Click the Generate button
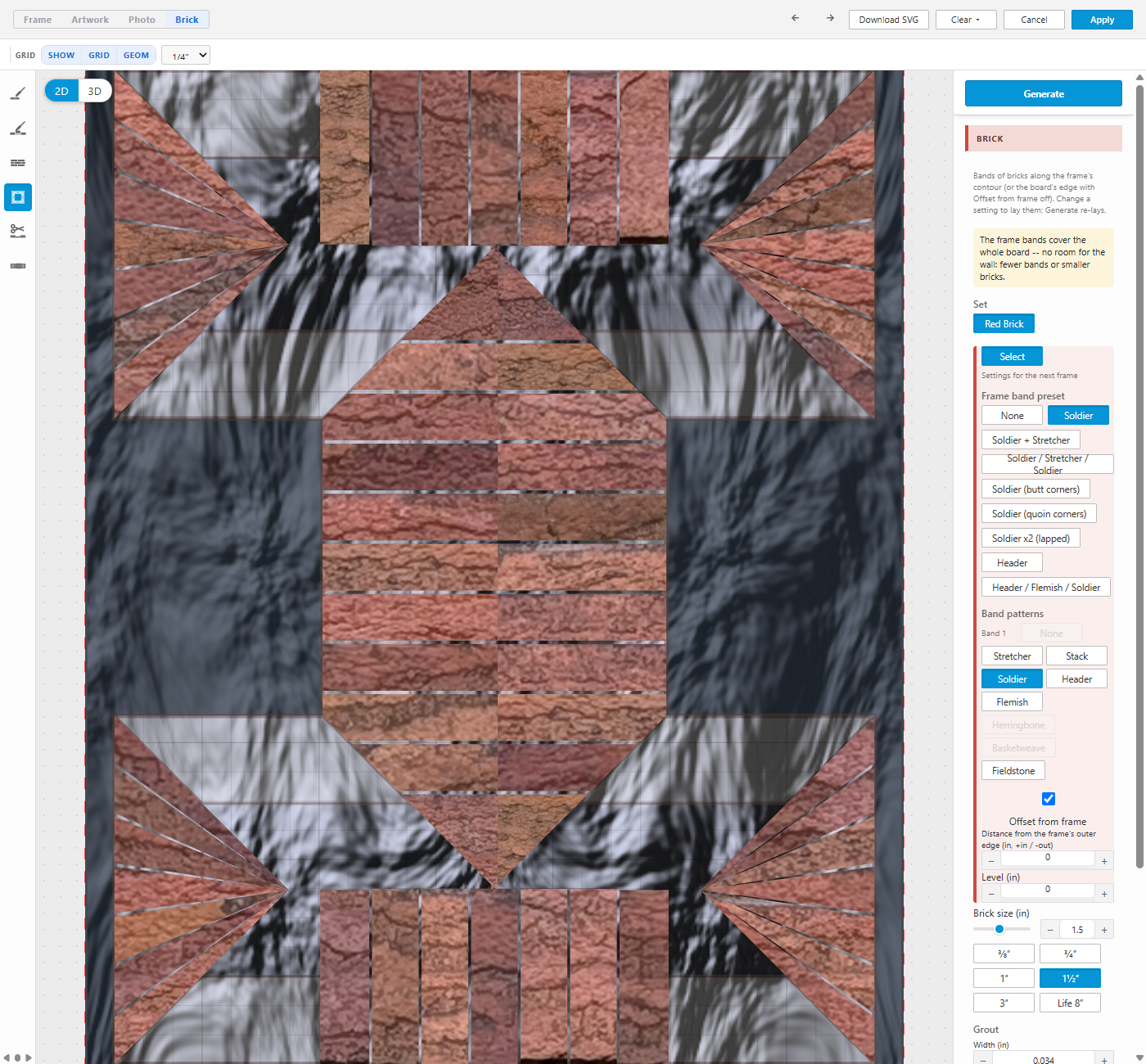The image size is (1146, 1064). [1044, 93]
